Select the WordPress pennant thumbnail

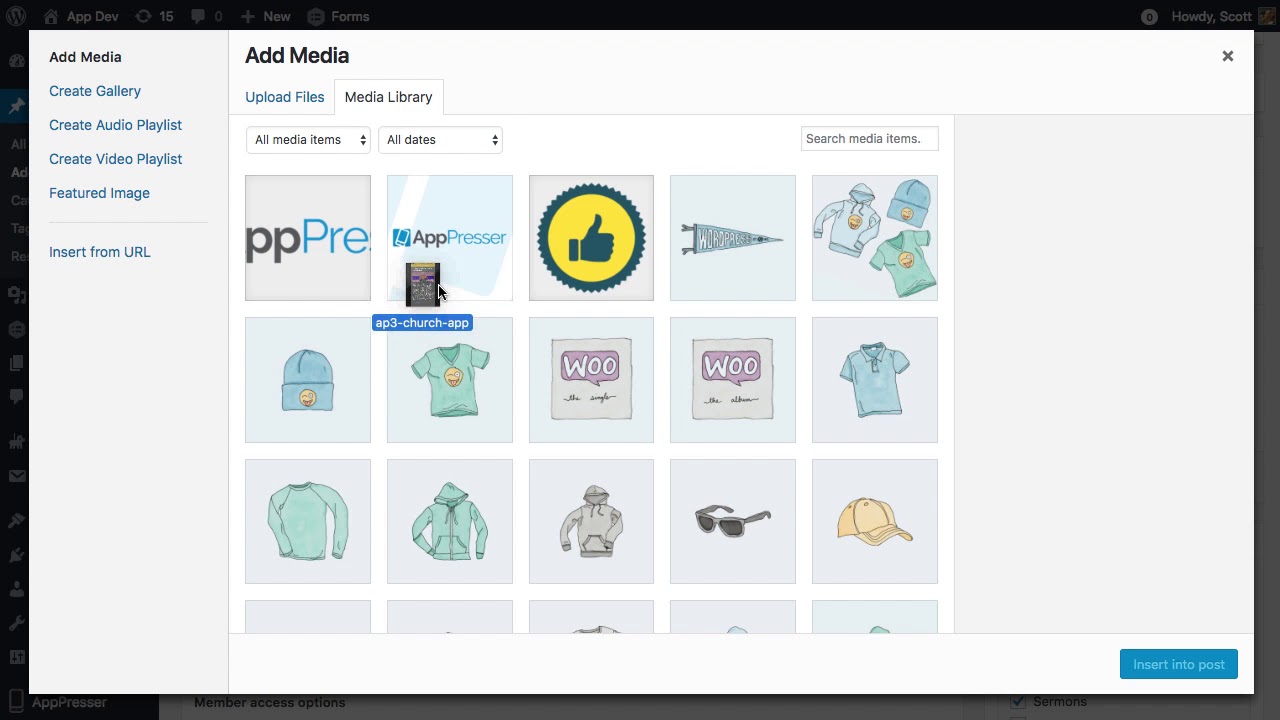[x=733, y=238]
